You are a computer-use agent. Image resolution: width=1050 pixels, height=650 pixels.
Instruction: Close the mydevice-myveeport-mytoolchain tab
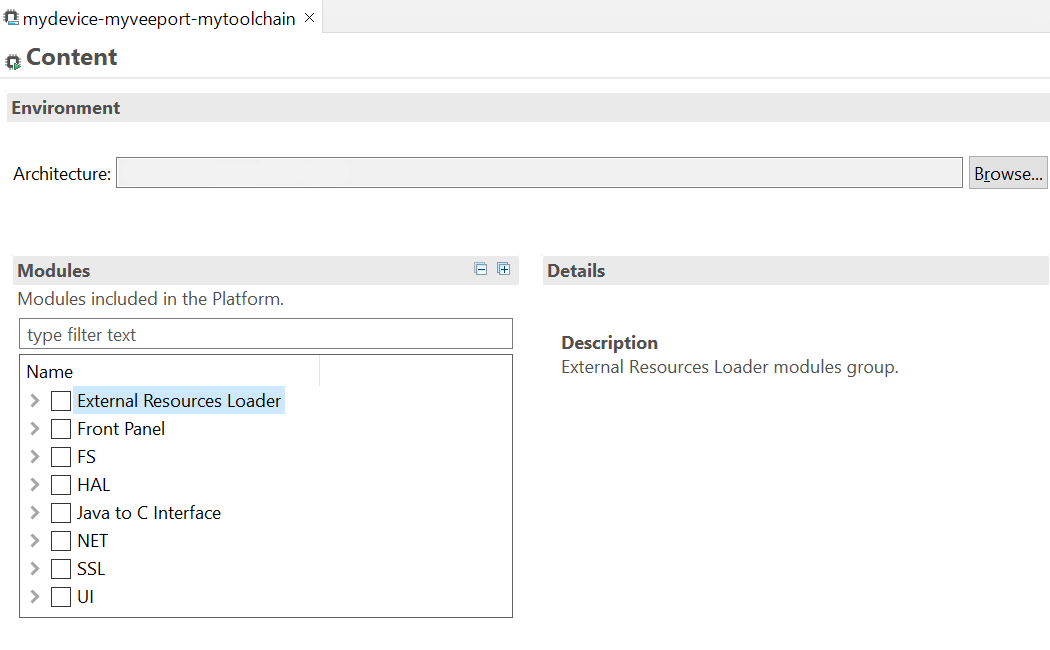coord(309,17)
